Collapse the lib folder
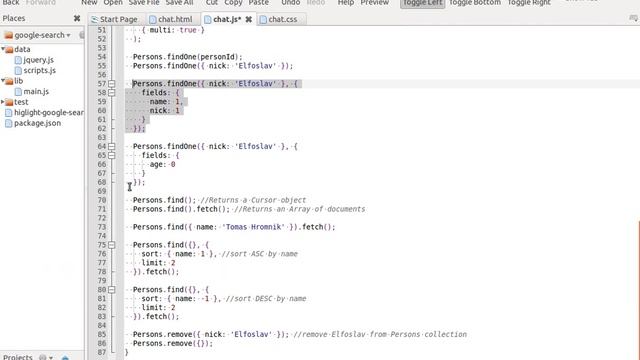This screenshot has height=360, width=640. [x=3, y=80]
